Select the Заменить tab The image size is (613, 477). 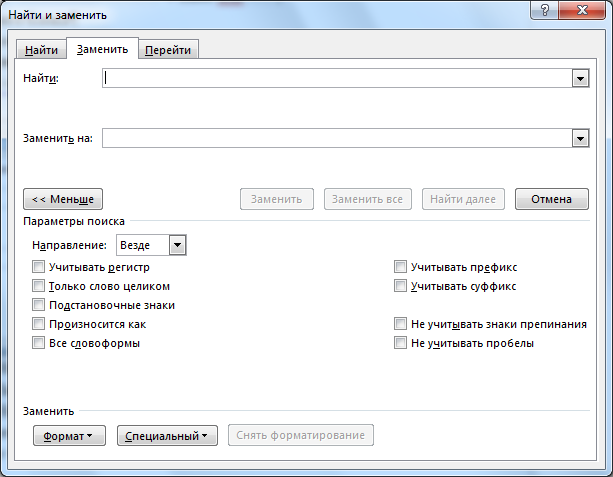tap(102, 49)
